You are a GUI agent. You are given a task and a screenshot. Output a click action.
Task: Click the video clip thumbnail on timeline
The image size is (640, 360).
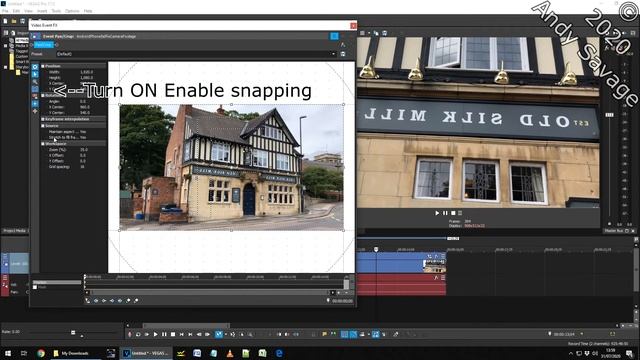[x=434, y=266]
